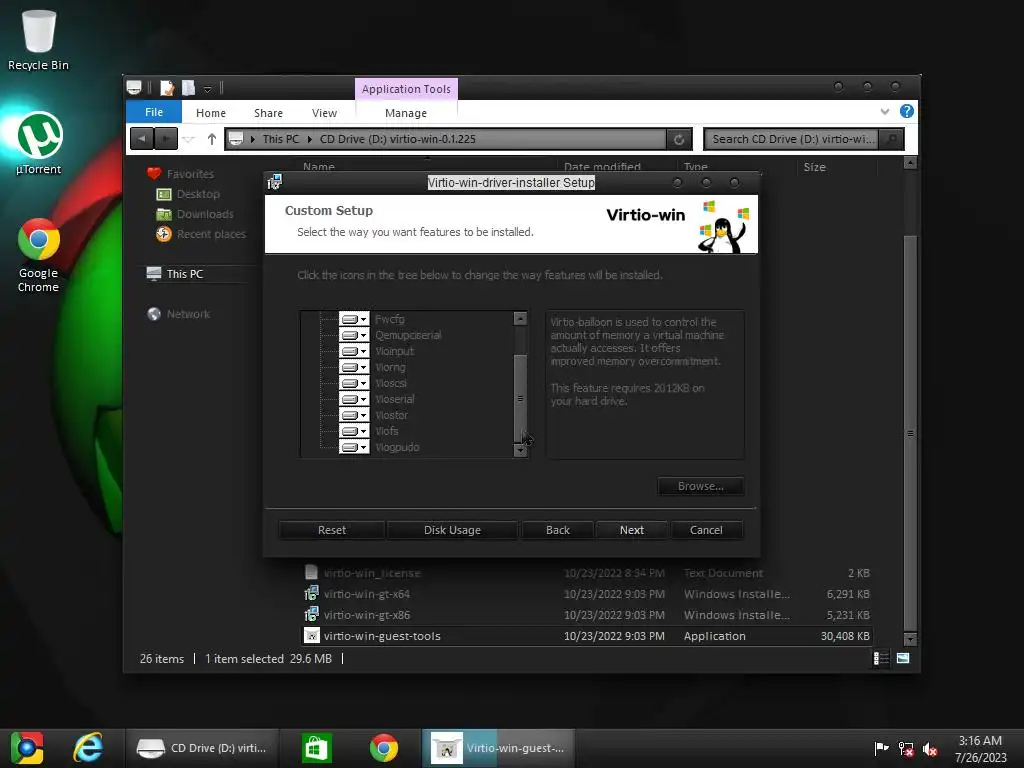Select This PC in navigation pane
The height and width of the screenshot is (768, 1024).
[x=184, y=274]
